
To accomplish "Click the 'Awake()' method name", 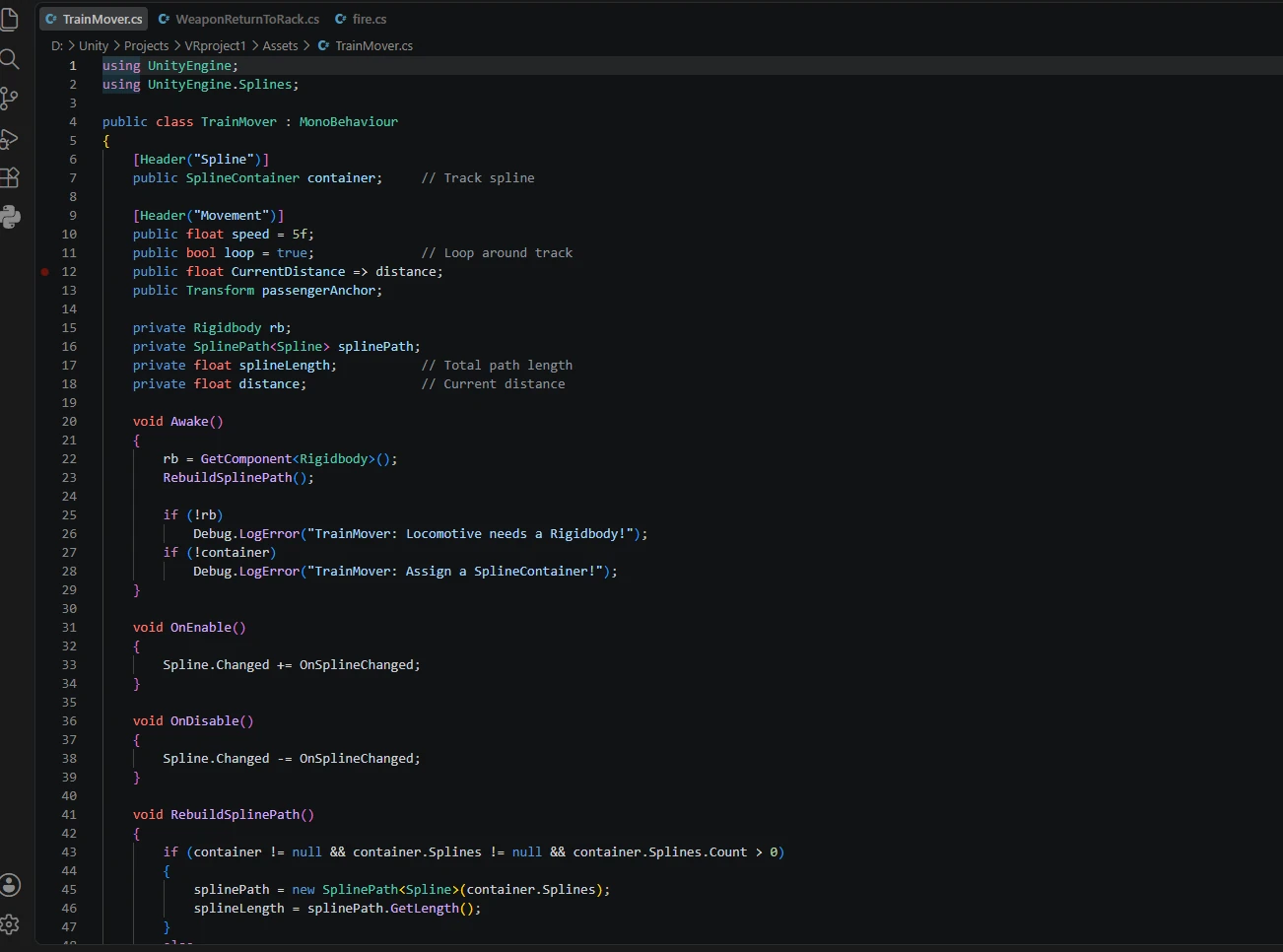I will click(197, 421).
